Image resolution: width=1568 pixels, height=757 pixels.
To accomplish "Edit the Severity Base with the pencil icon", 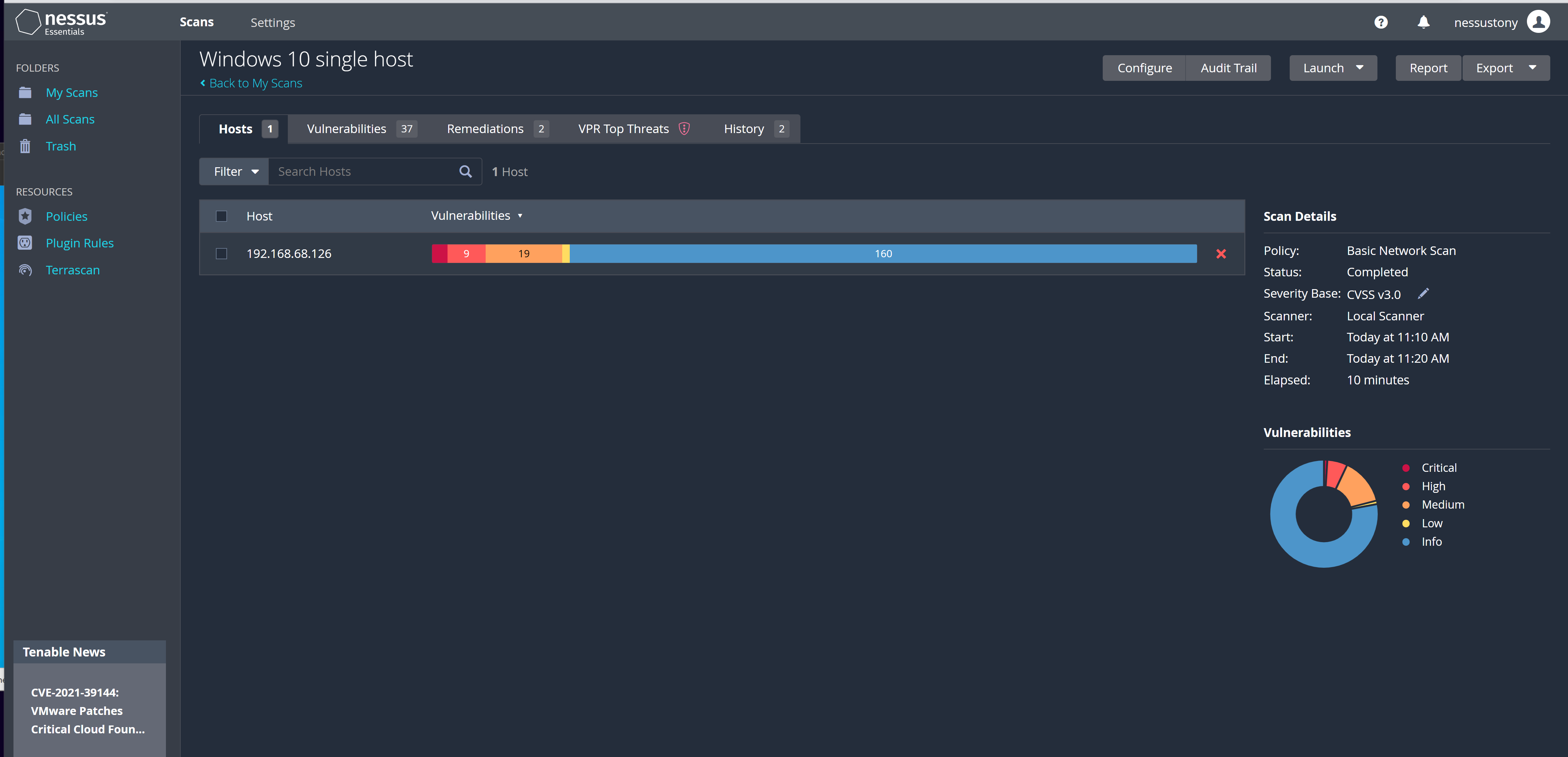I will tap(1424, 294).
